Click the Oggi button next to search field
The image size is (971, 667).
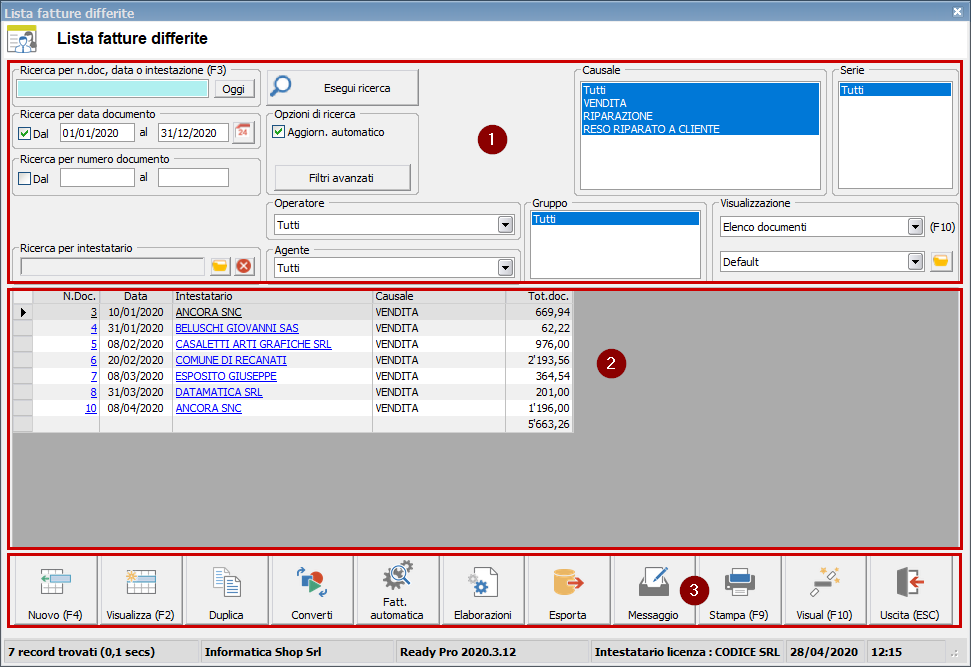[x=232, y=90]
